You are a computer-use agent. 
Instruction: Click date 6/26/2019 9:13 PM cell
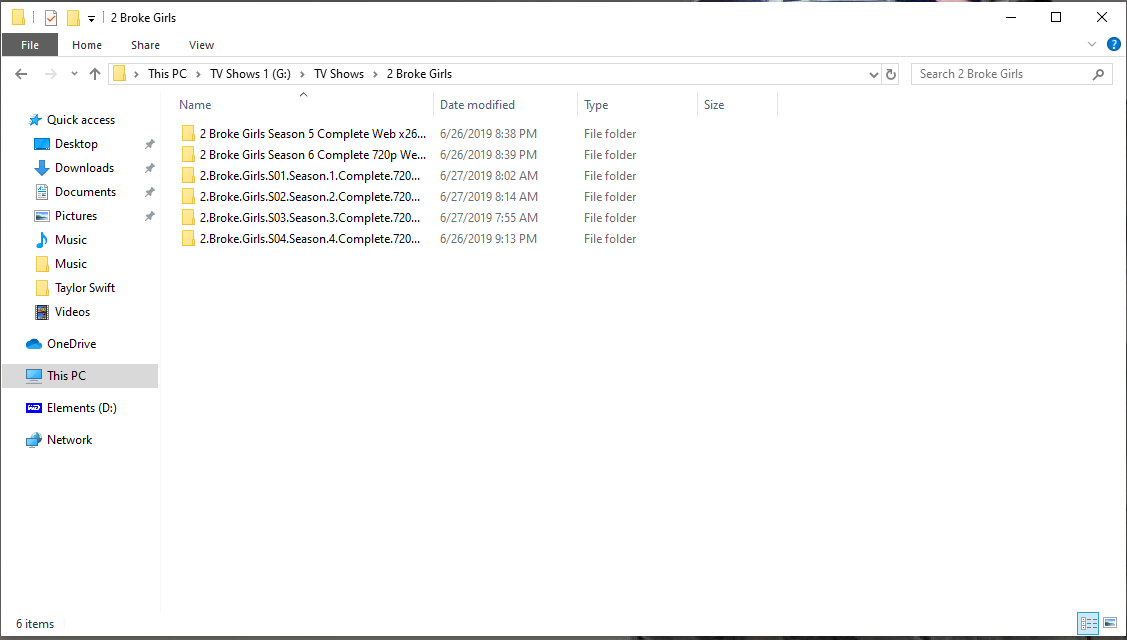(x=488, y=239)
